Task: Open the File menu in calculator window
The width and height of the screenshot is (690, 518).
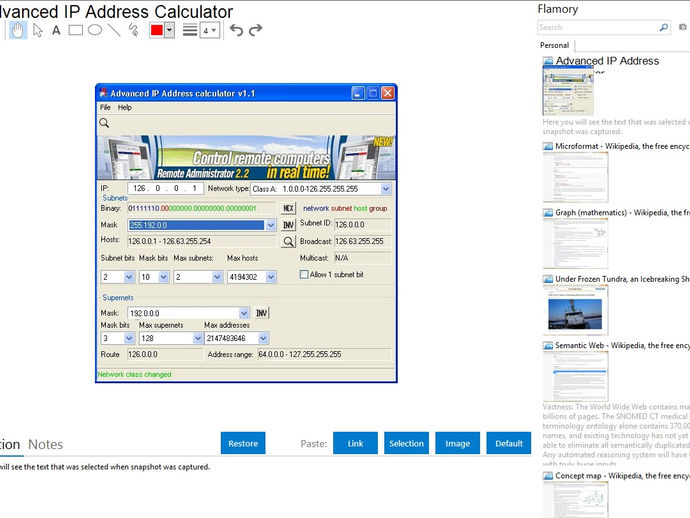Action: [x=105, y=107]
